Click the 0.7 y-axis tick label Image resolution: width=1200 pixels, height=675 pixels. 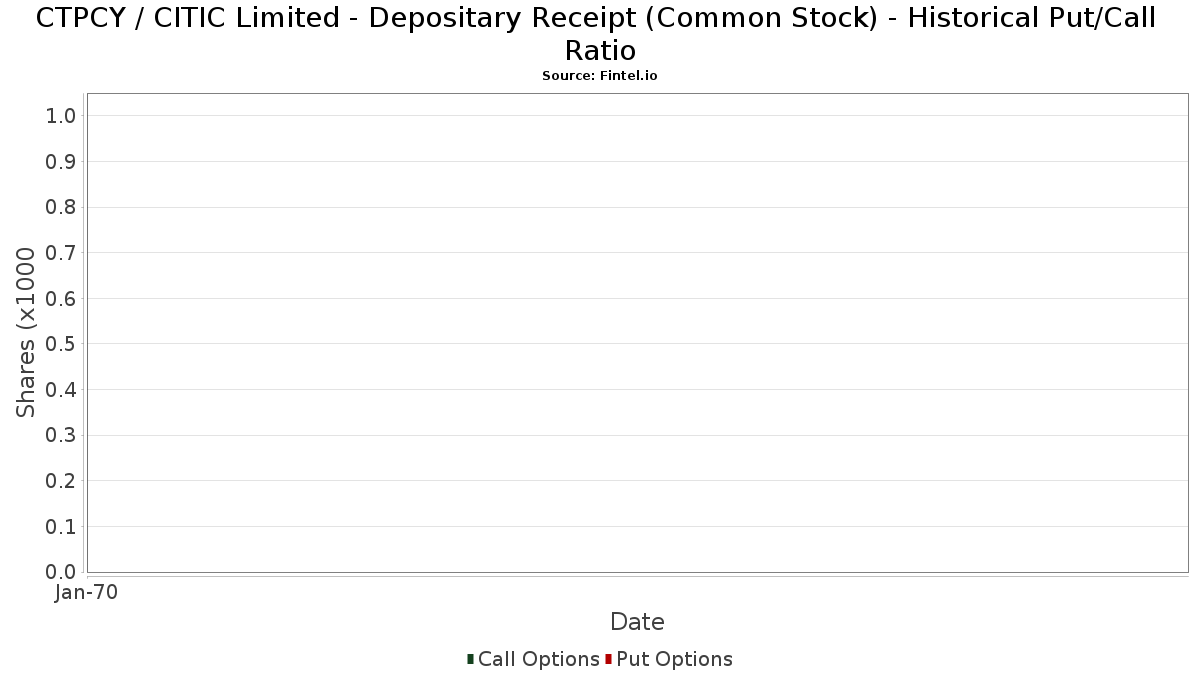[61, 253]
